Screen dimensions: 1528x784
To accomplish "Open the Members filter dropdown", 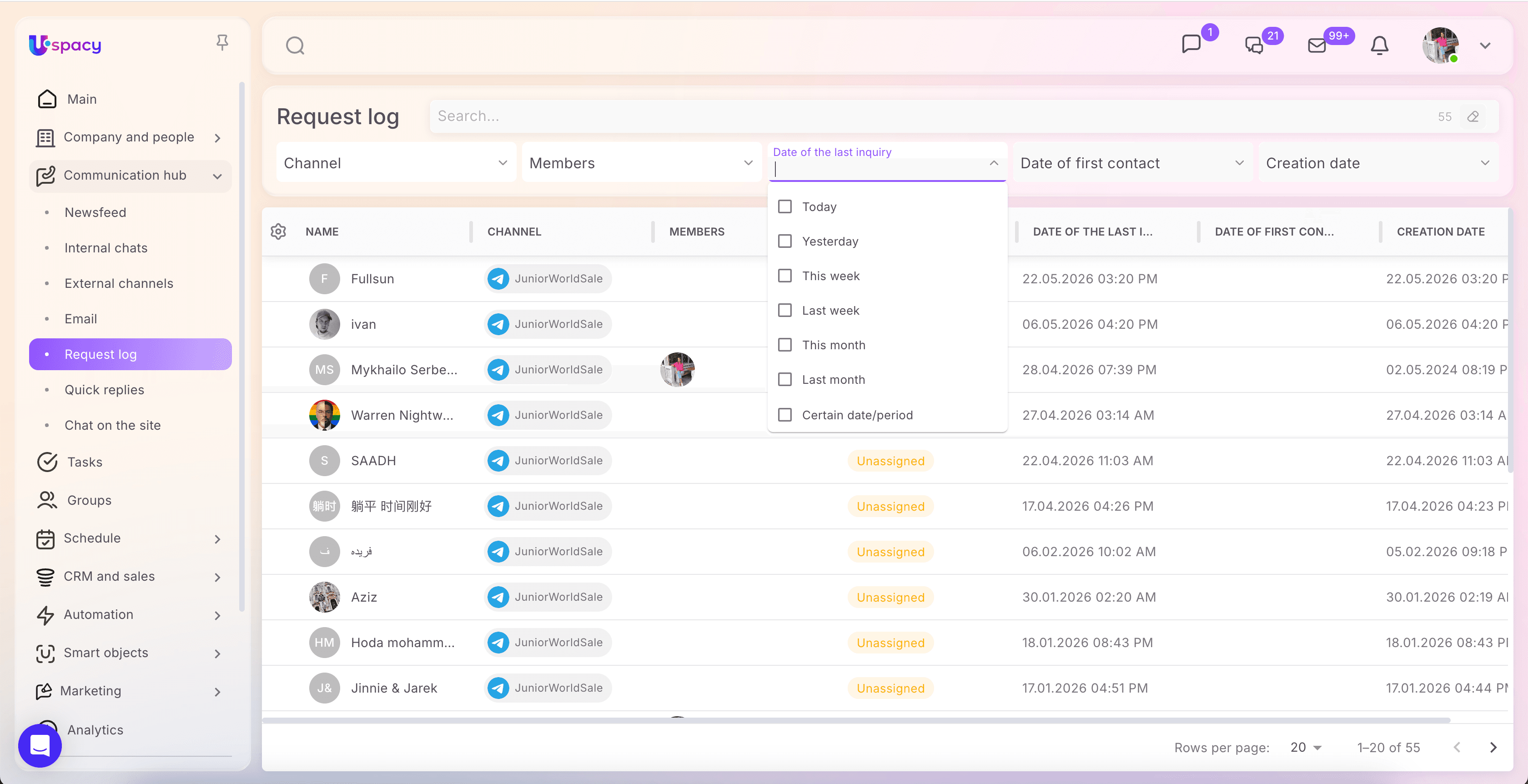I will coord(641,163).
